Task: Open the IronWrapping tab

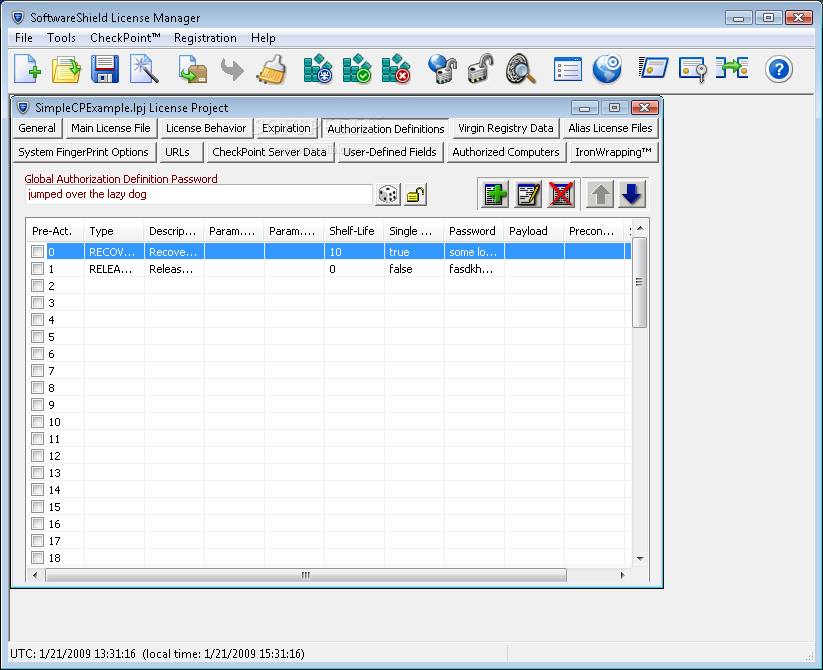Action: click(614, 152)
